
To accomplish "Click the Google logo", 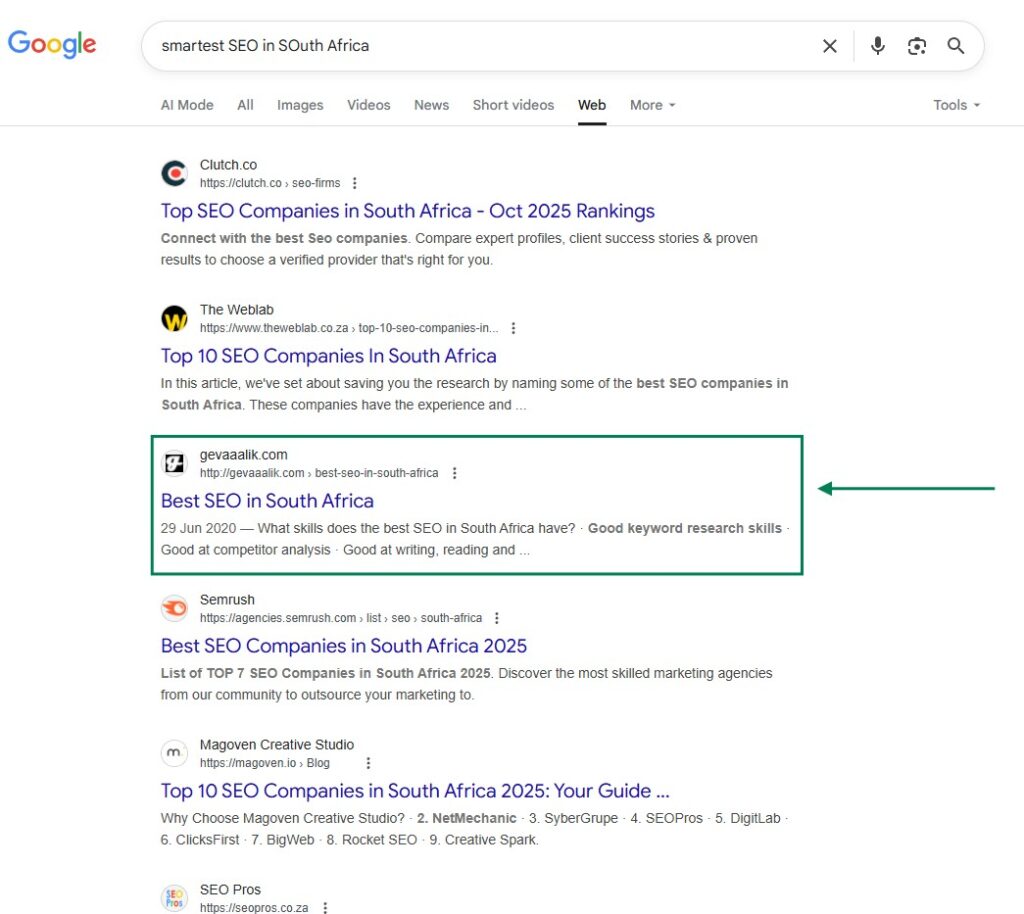I will (x=52, y=44).
